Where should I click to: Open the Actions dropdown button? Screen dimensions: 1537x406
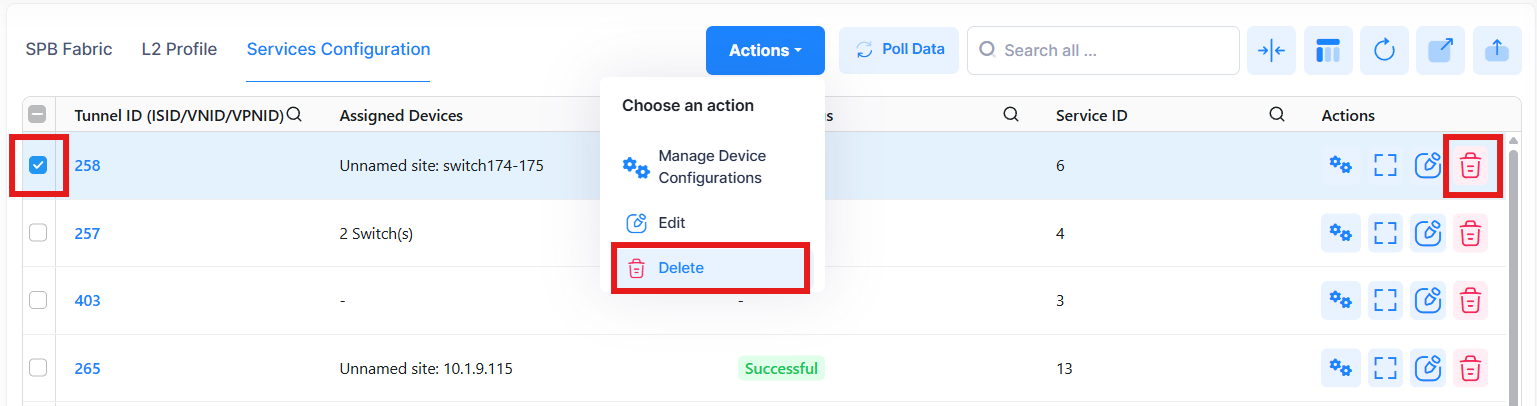(x=765, y=50)
